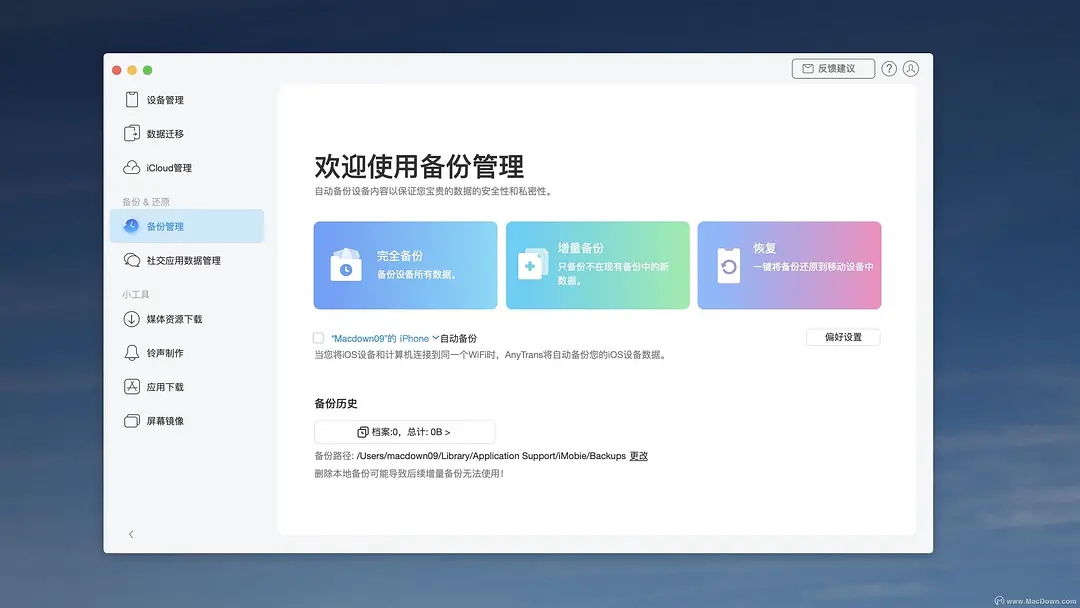This screenshot has width=1080, height=608.
Task: Open the iCloud管理 cloud icon
Action: [x=132, y=167]
